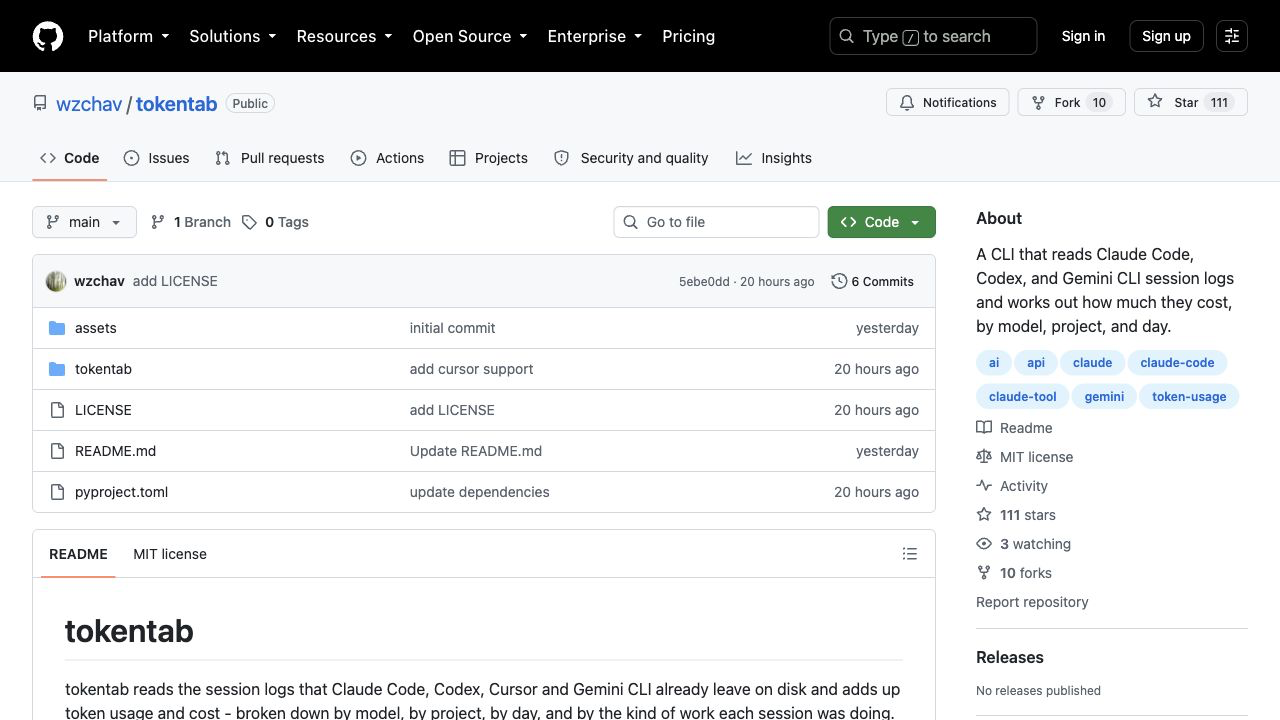Select the claude-code topic tag
The height and width of the screenshot is (720, 1280).
point(1177,363)
